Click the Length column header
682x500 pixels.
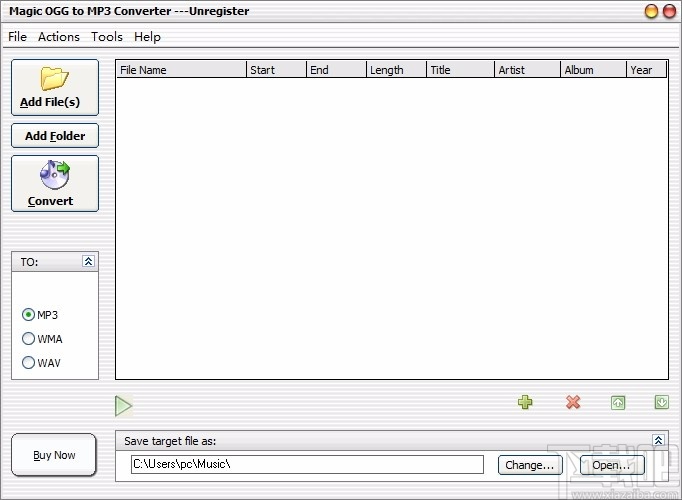coord(396,70)
